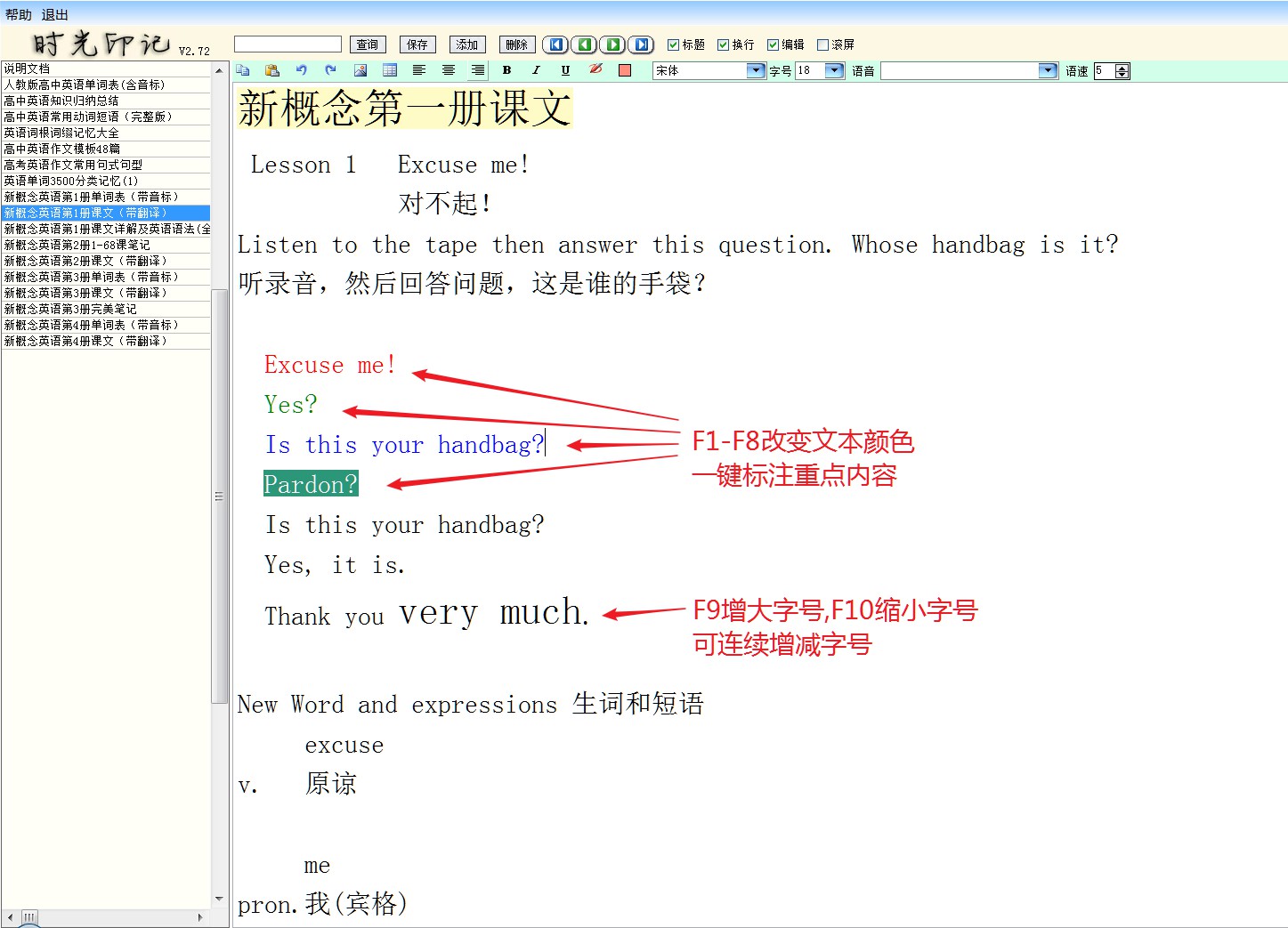
Task: Select 高中英语知识归纳总结 document
Action: tap(106, 101)
